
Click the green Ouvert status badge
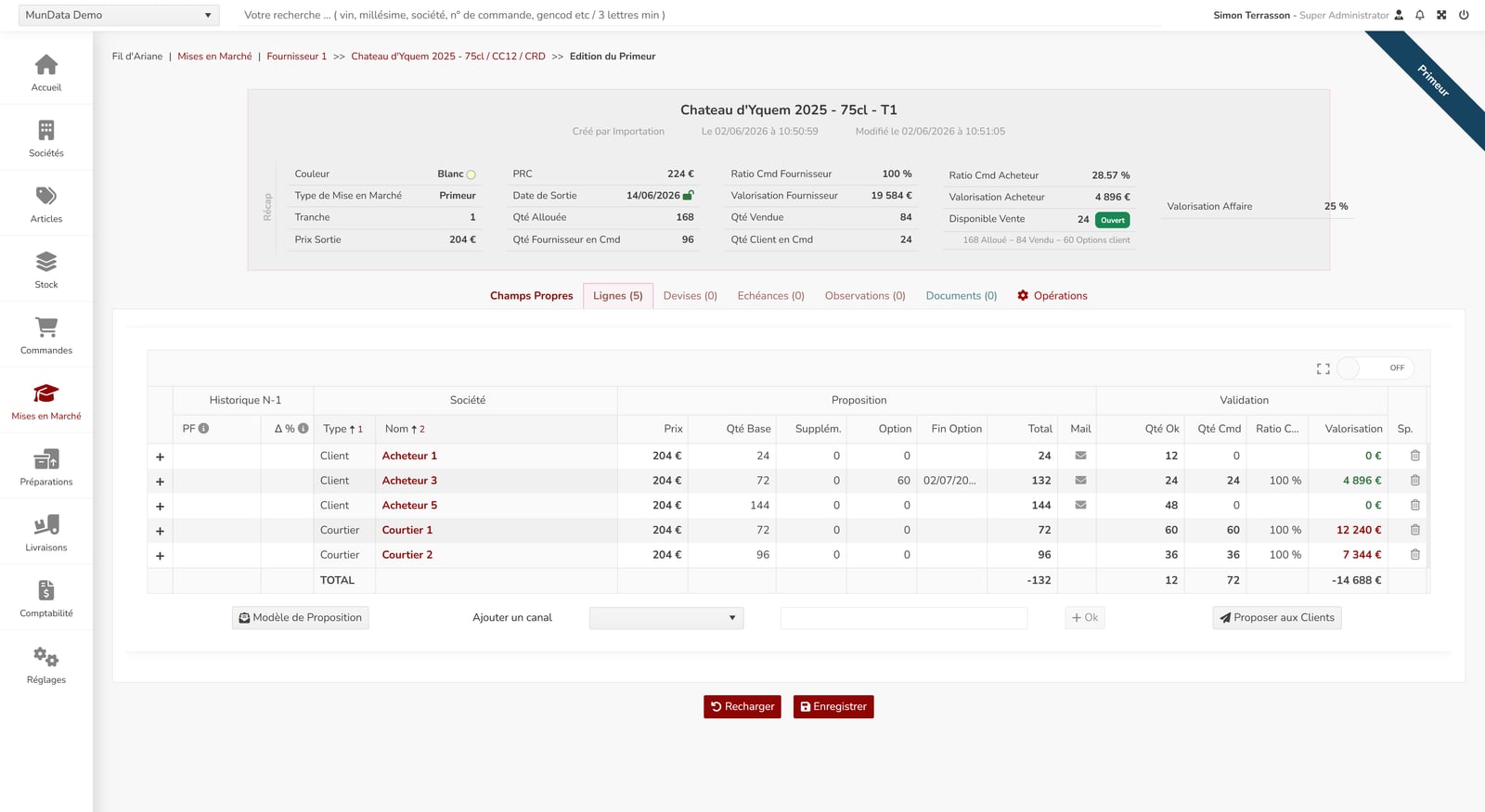1113,220
